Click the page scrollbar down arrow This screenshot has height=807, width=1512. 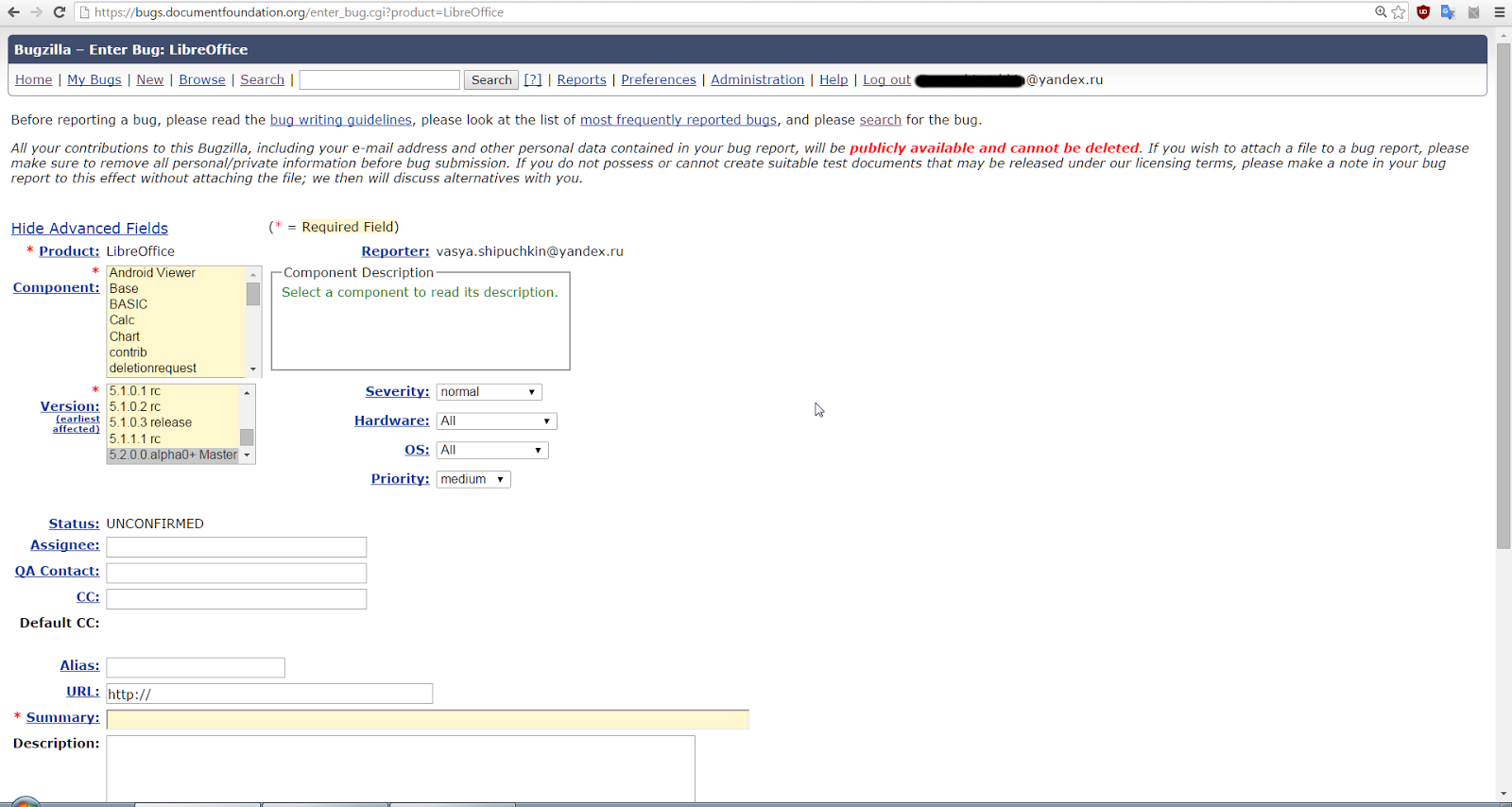1503,795
